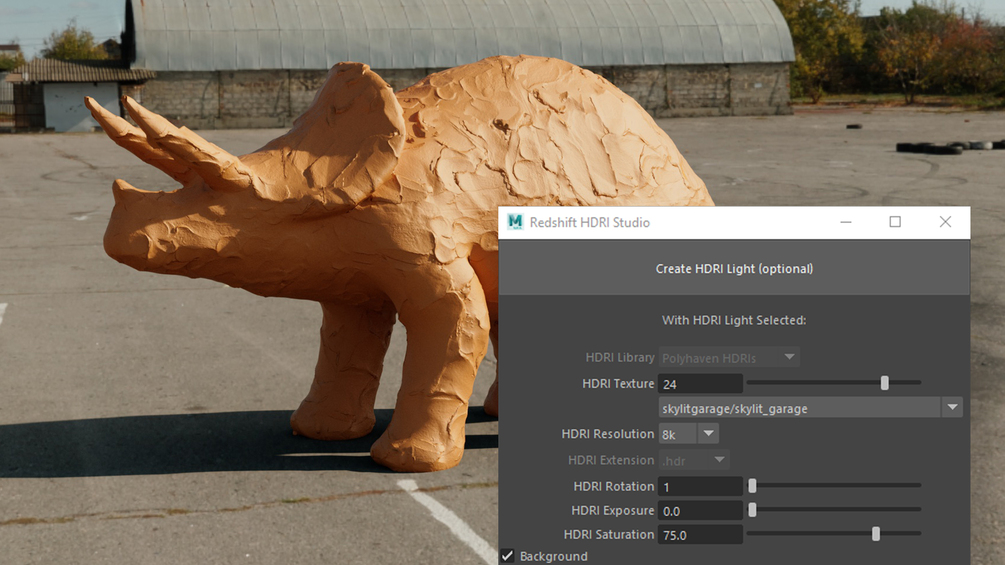Click the Maya logo icon in title bar
The height and width of the screenshot is (565, 1005).
(515, 222)
